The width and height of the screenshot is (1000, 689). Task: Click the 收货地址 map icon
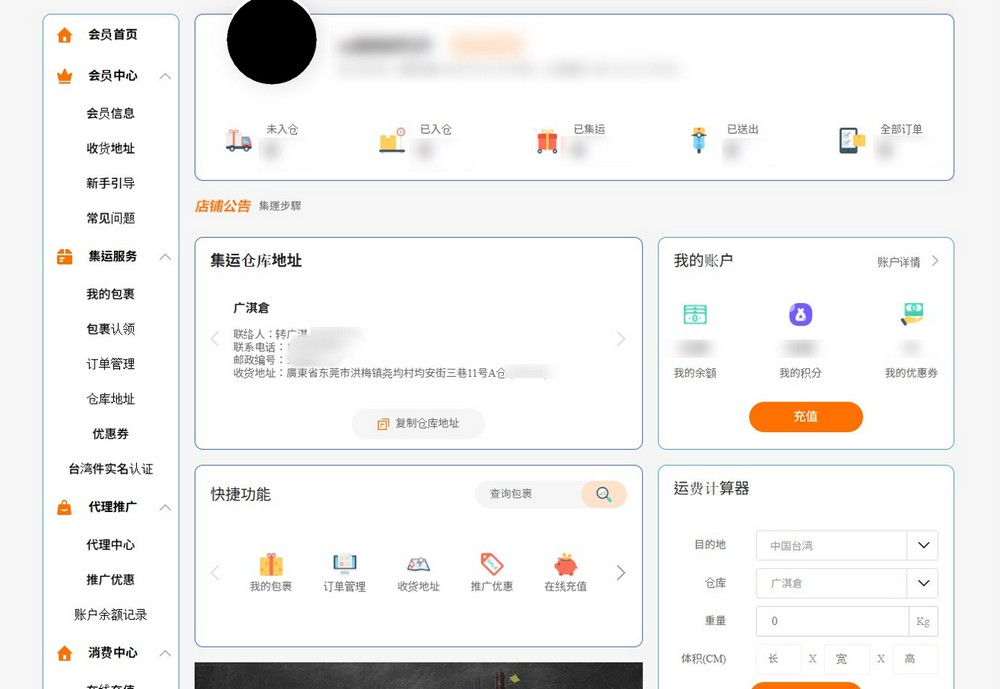418,564
